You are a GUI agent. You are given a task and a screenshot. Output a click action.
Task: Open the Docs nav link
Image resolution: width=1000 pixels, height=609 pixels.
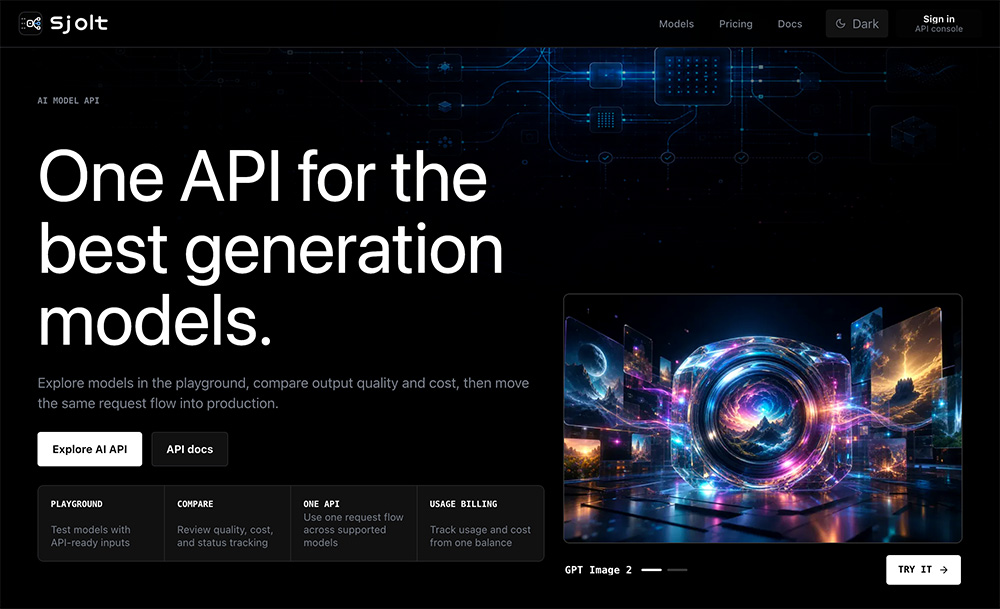click(x=790, y=24)
